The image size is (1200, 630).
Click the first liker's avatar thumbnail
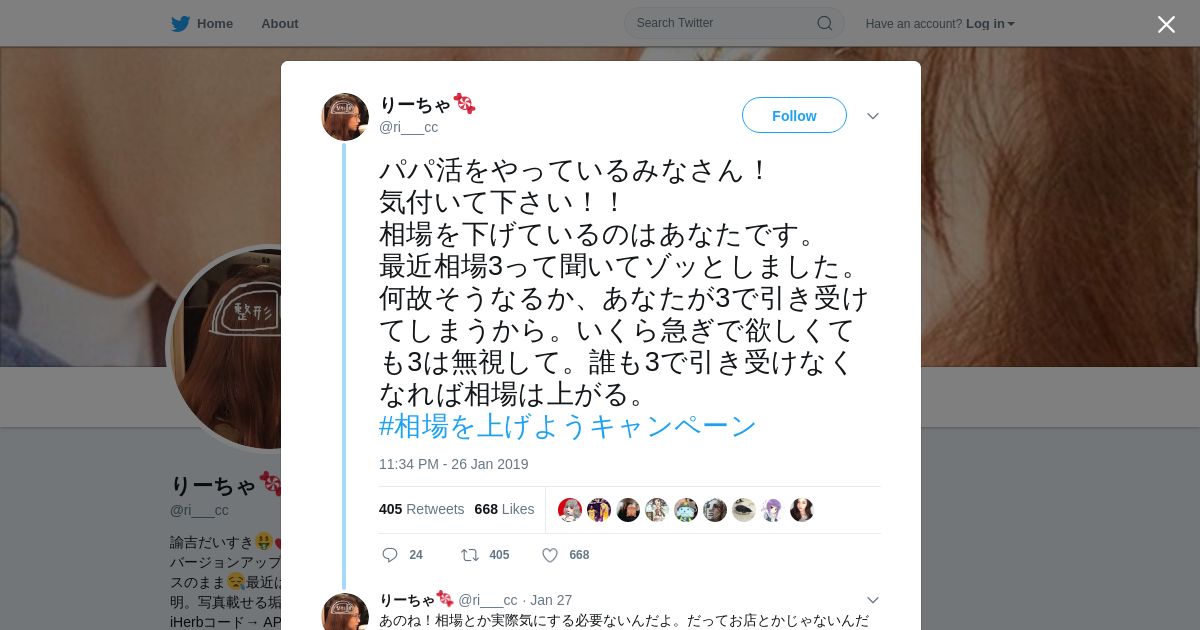pyautogui.click(x=570, y=510)
